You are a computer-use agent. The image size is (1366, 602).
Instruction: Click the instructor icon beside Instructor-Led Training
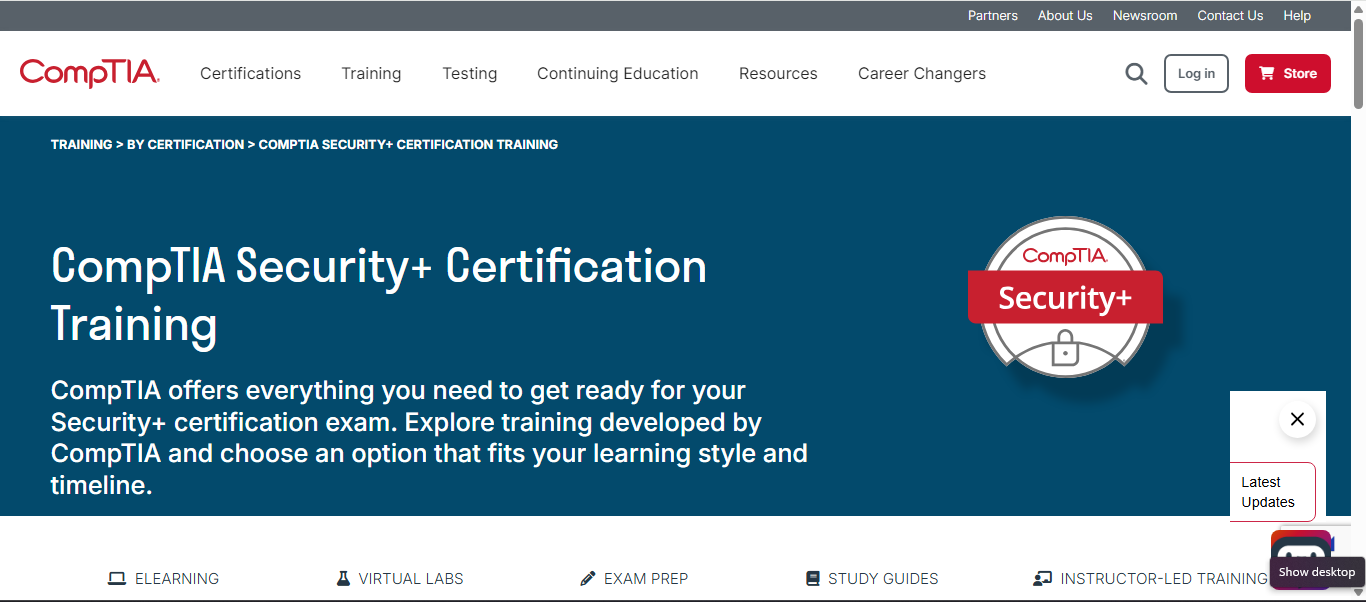click(1043, 578)
